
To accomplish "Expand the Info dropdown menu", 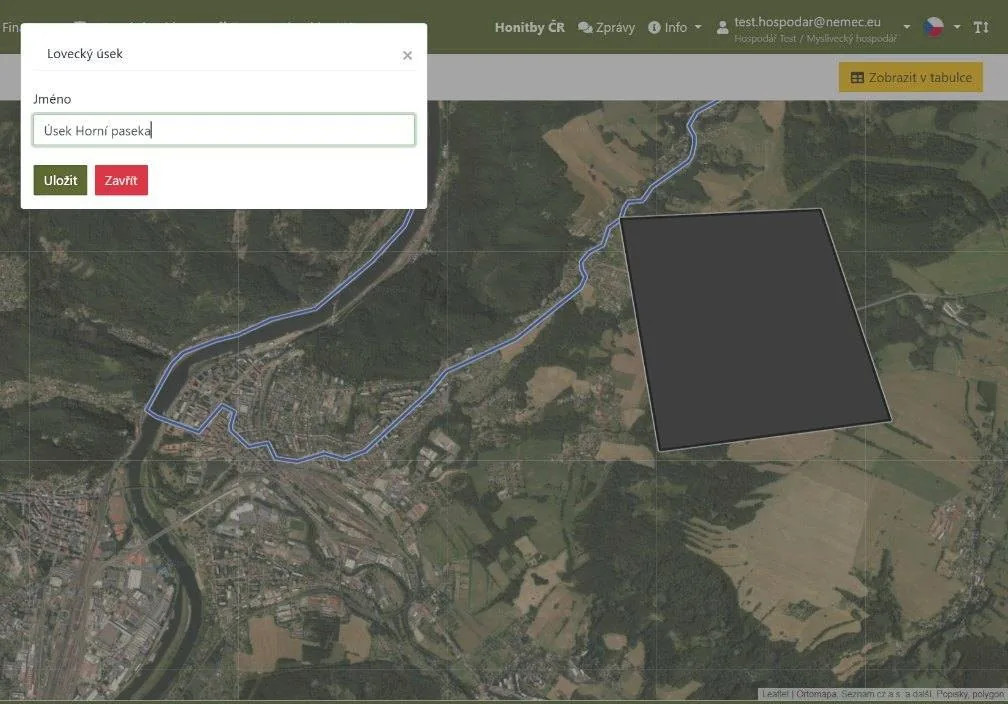I will 674,28.
